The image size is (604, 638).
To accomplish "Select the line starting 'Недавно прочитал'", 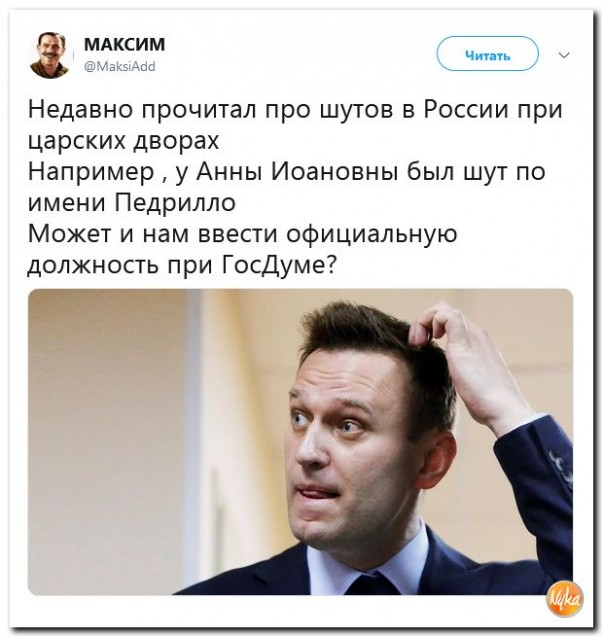I will 295,109.
